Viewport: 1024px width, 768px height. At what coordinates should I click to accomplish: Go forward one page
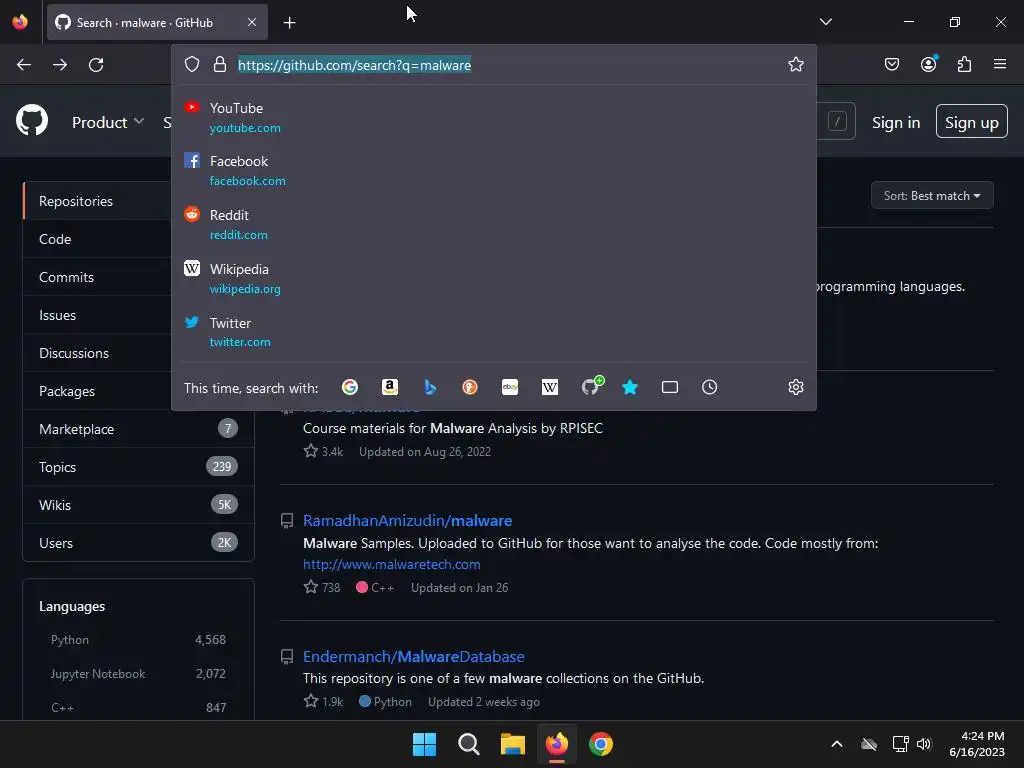pyautogui.click(x=60, y=65)
